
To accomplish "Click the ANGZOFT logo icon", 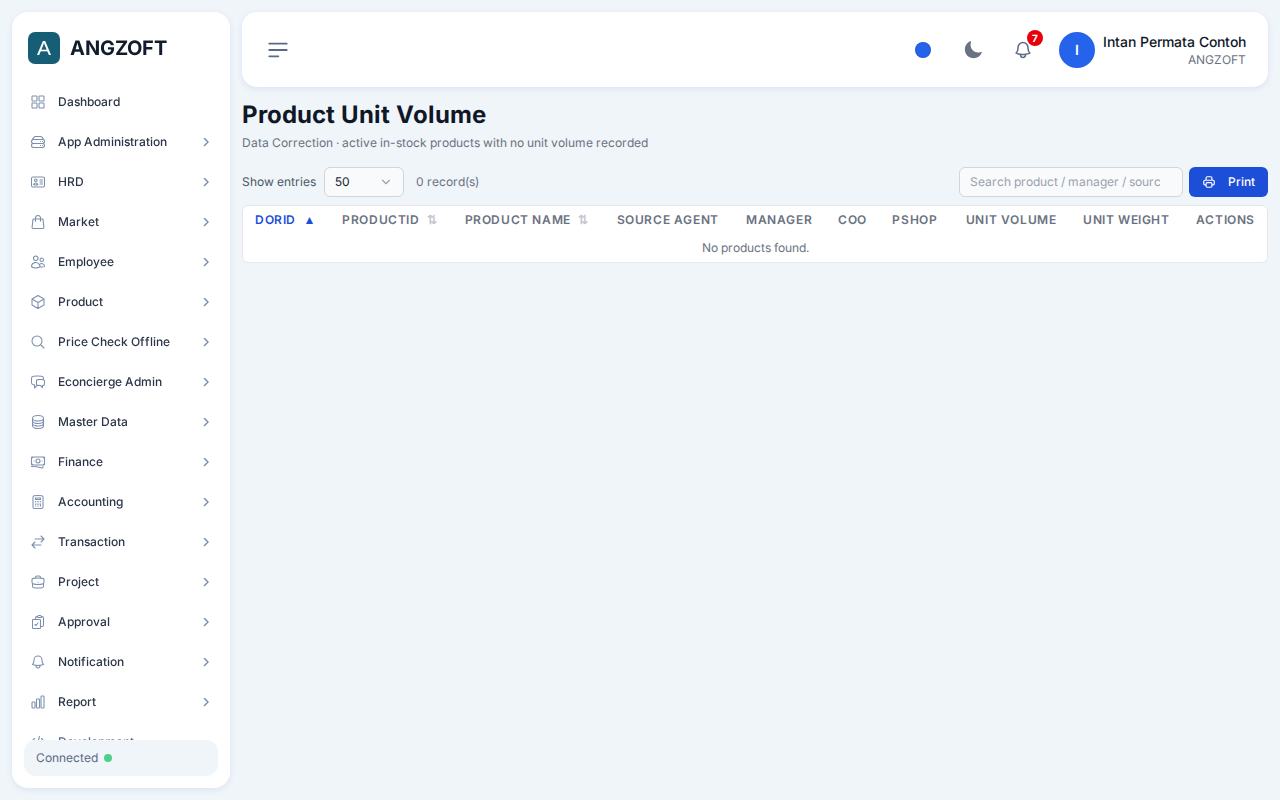I will point(44,48).
